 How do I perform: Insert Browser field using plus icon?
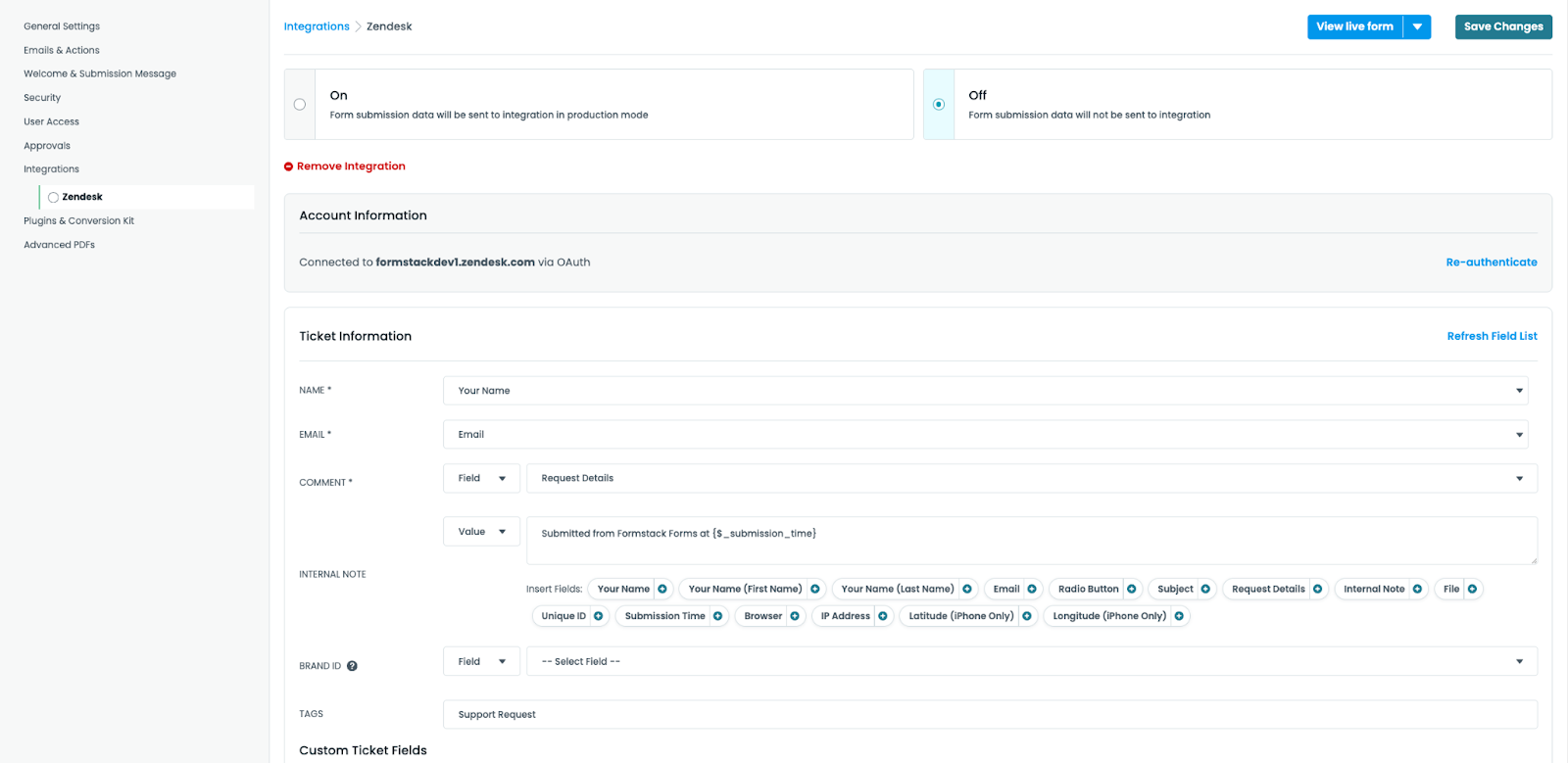click(795, 616)
